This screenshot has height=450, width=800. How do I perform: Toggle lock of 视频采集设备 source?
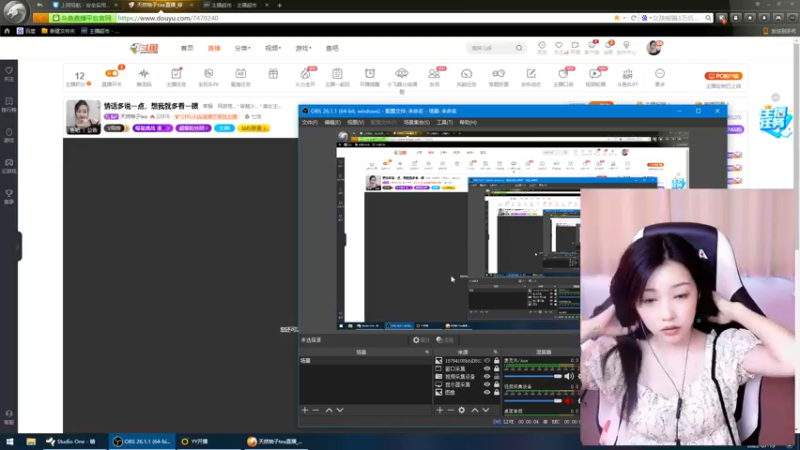(496, 377)
